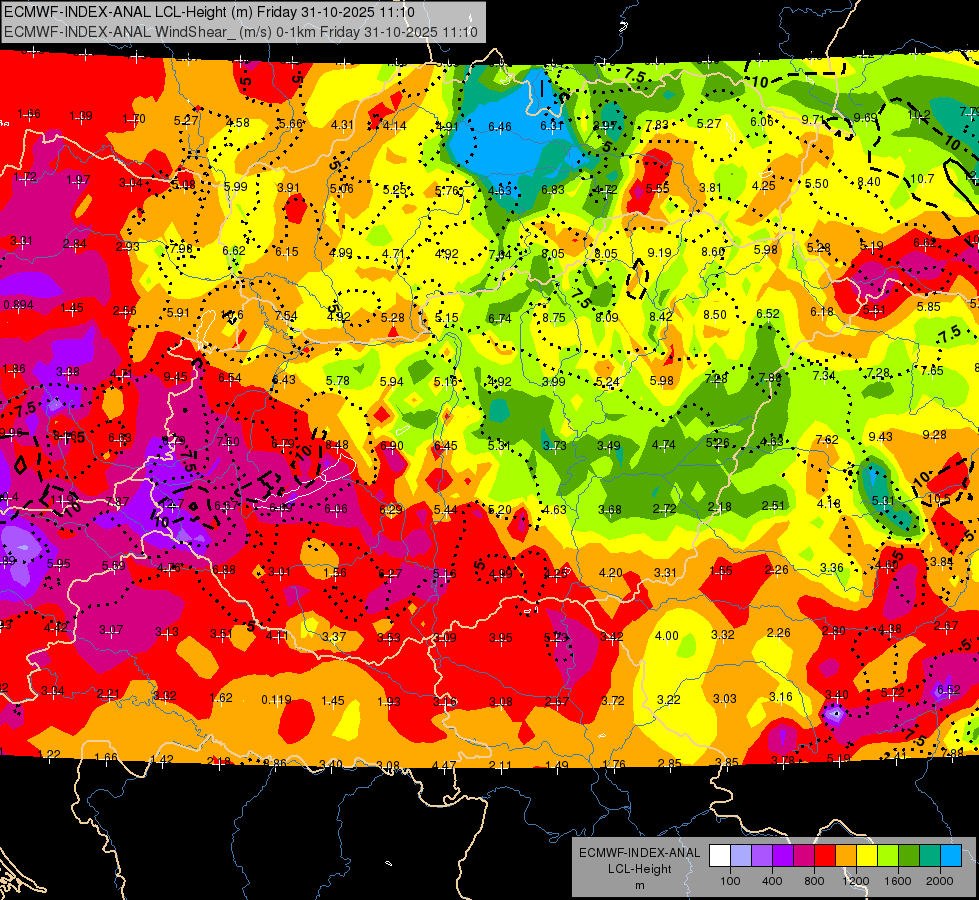Select the sky blue legend swatch

[x=951, y=856]
